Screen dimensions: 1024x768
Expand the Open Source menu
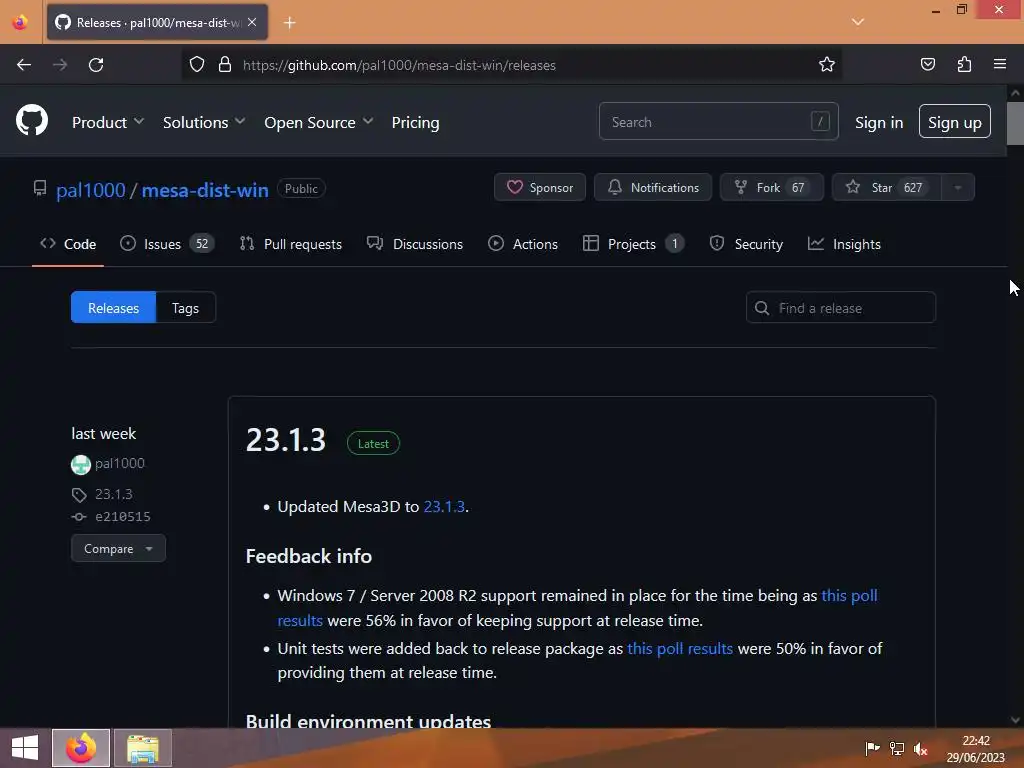pyautogui.click(x=319, y=122)
